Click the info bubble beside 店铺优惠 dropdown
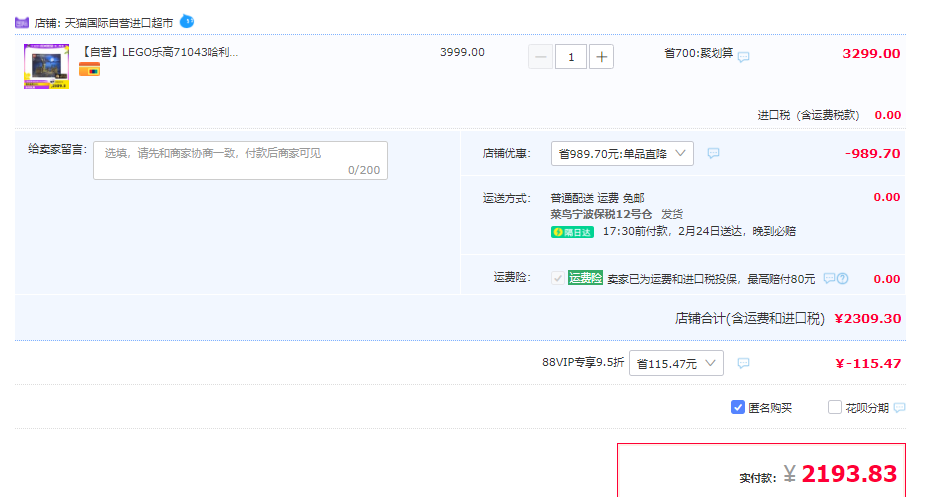The image size is (935, 497). coord(713,153)
